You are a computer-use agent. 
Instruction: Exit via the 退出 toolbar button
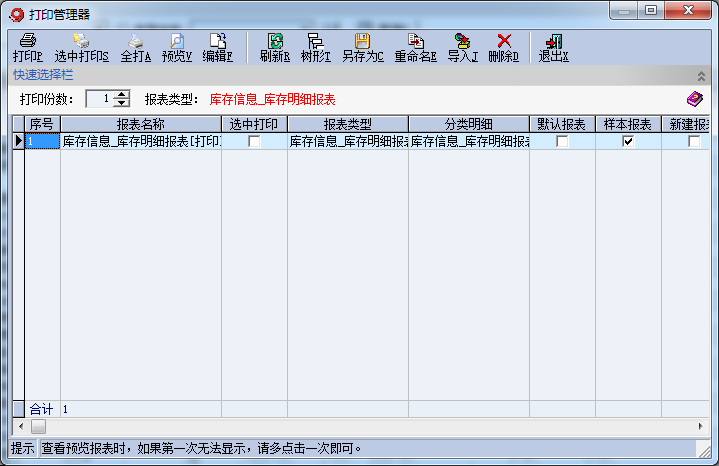click(x=553, y=41)
